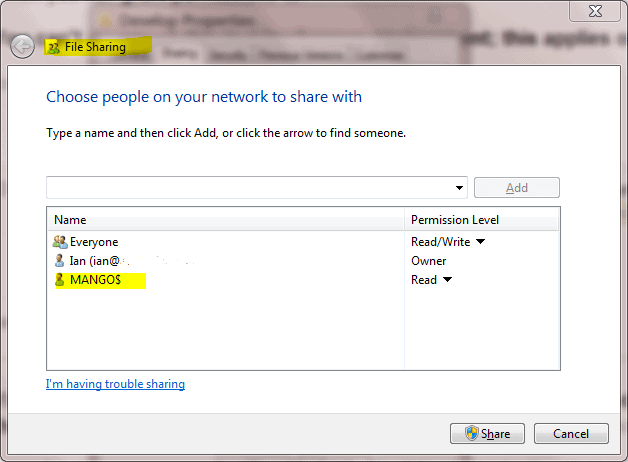The width and height of the screenshot is (628, 462).
Task: Click the shield icon on the Share button
Action: pyautogui.click(x=471, y=434)
